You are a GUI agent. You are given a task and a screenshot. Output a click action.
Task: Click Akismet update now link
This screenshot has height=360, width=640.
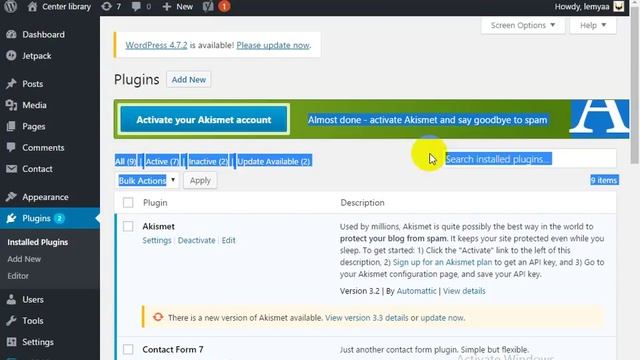(x=442, y=318)
